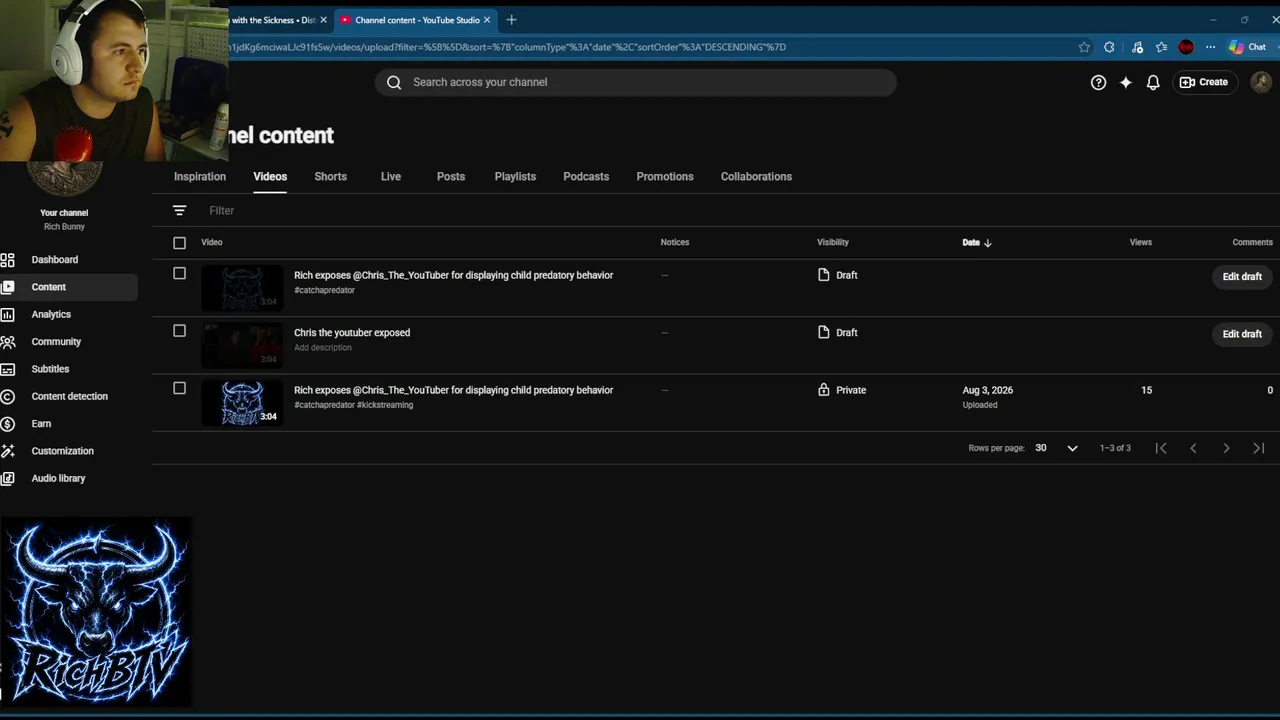Click the filter lines icon

pyautogui.click(x=179, y=210)
